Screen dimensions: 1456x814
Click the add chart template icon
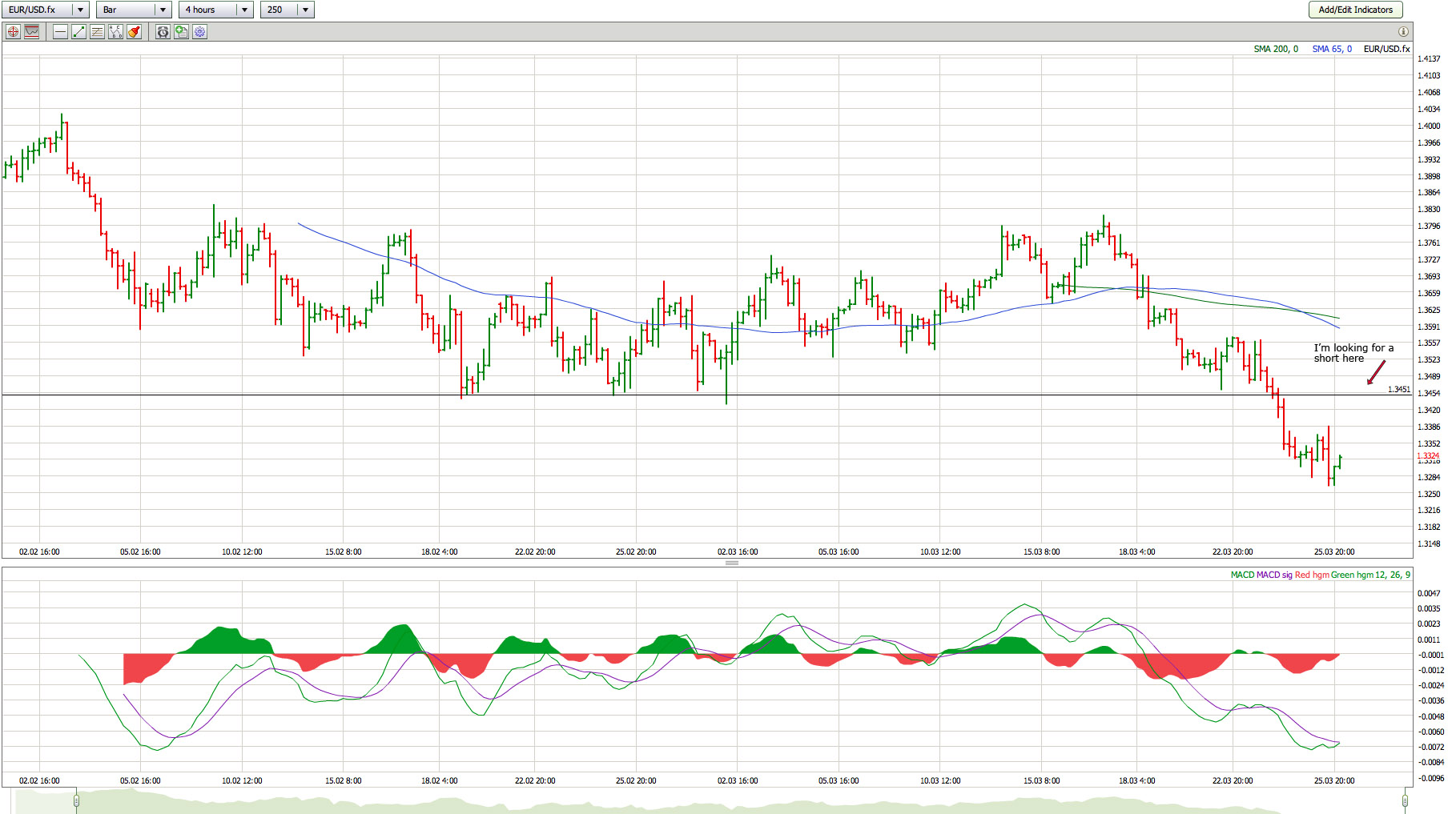[x=181, y=32]
